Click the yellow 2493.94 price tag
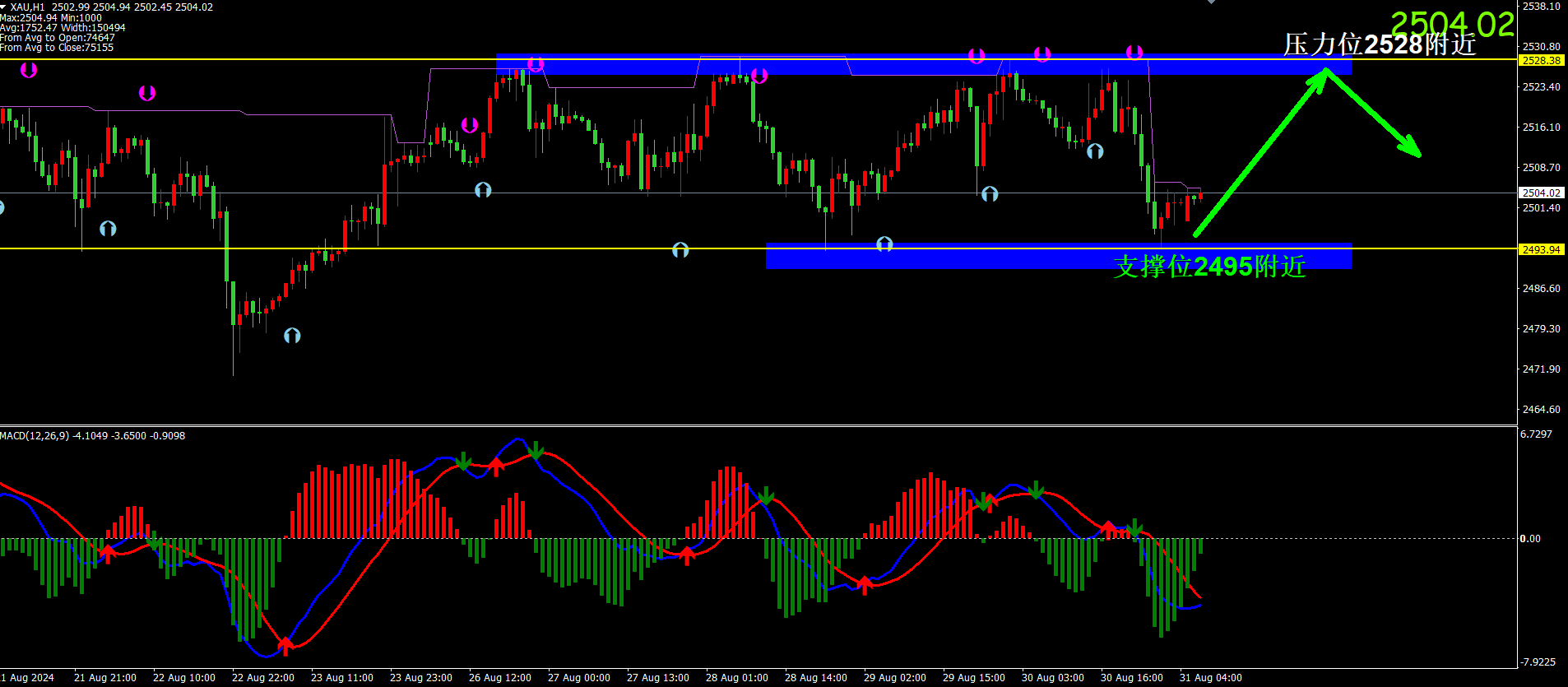Image resolution: width=1568 pixels, height=687 pixels. pos(1541,249)
